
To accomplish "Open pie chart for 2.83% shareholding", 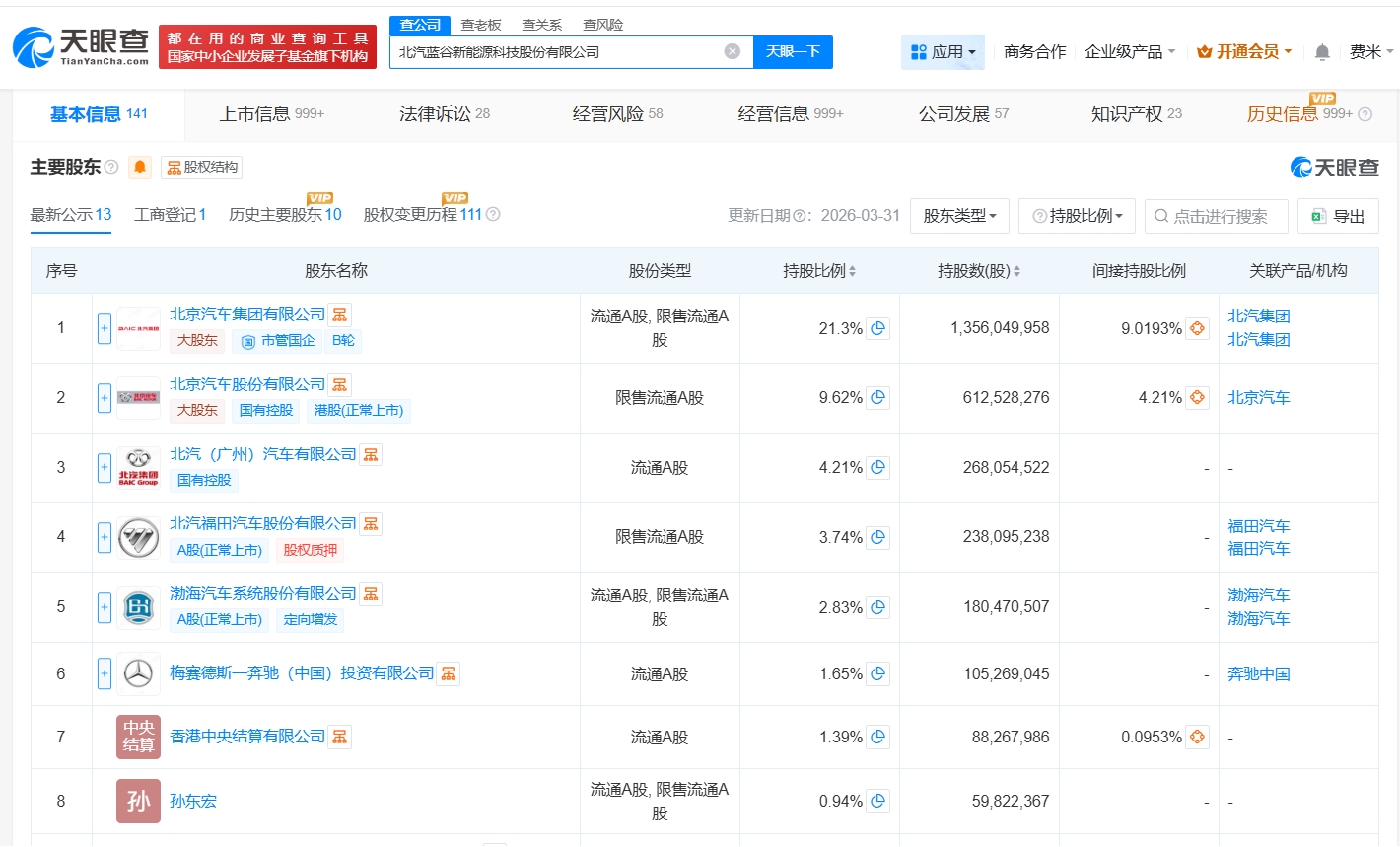I will click(877, 607).
